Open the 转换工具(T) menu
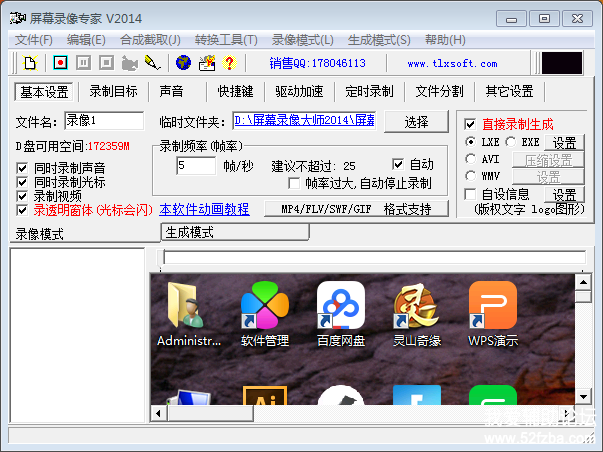The width and height of the screenshot is (603, 452). (226, 40)
